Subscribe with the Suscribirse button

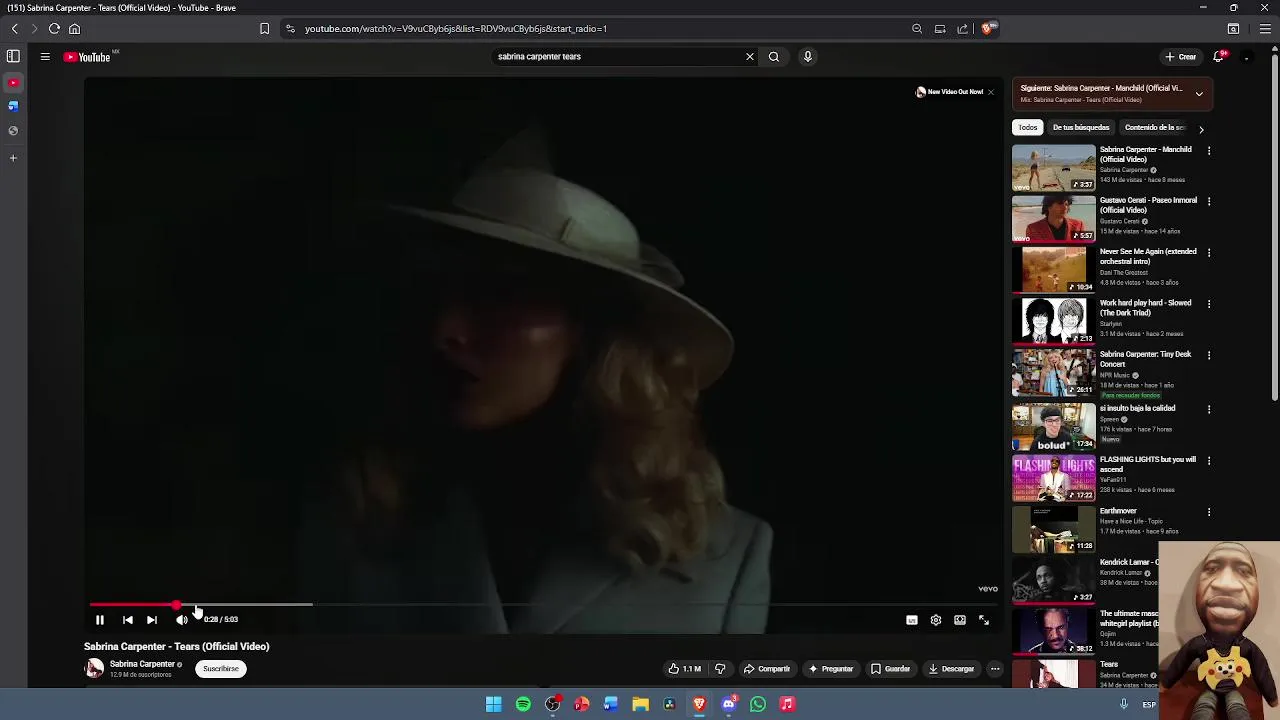tap(221, 669)
